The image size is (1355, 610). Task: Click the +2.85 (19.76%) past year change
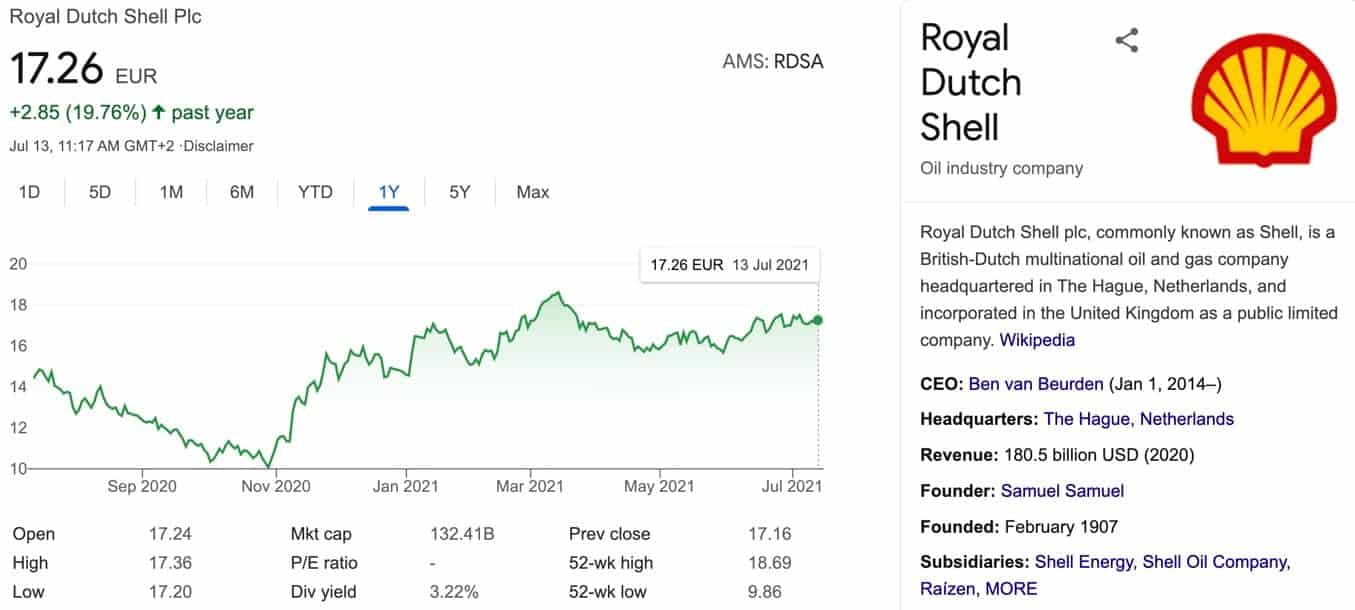[x=131, y=112]
